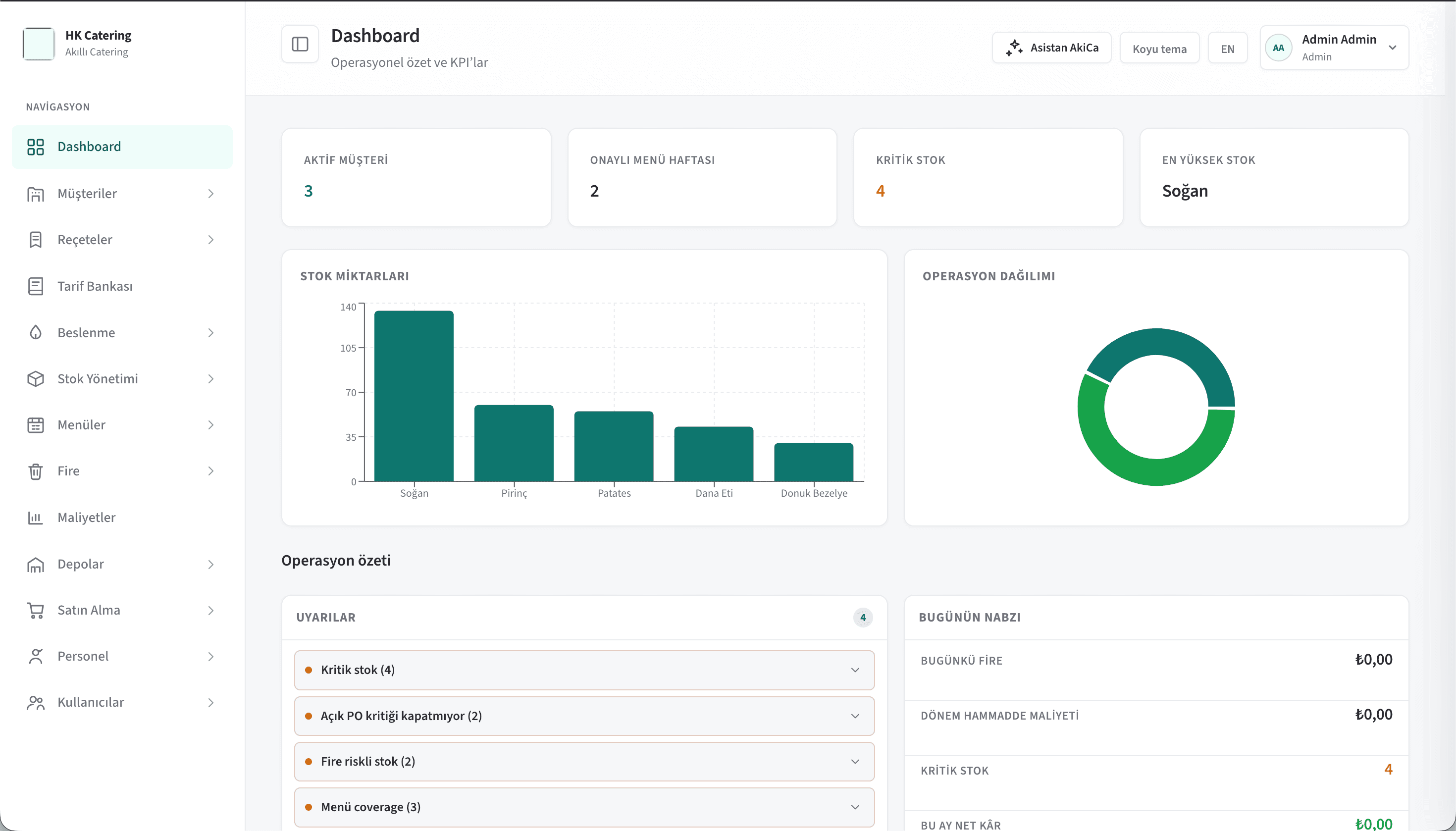Expand the Fire submenu chevron
Image resolution: width=1456 pixels, height=831 pixels.
210,471
